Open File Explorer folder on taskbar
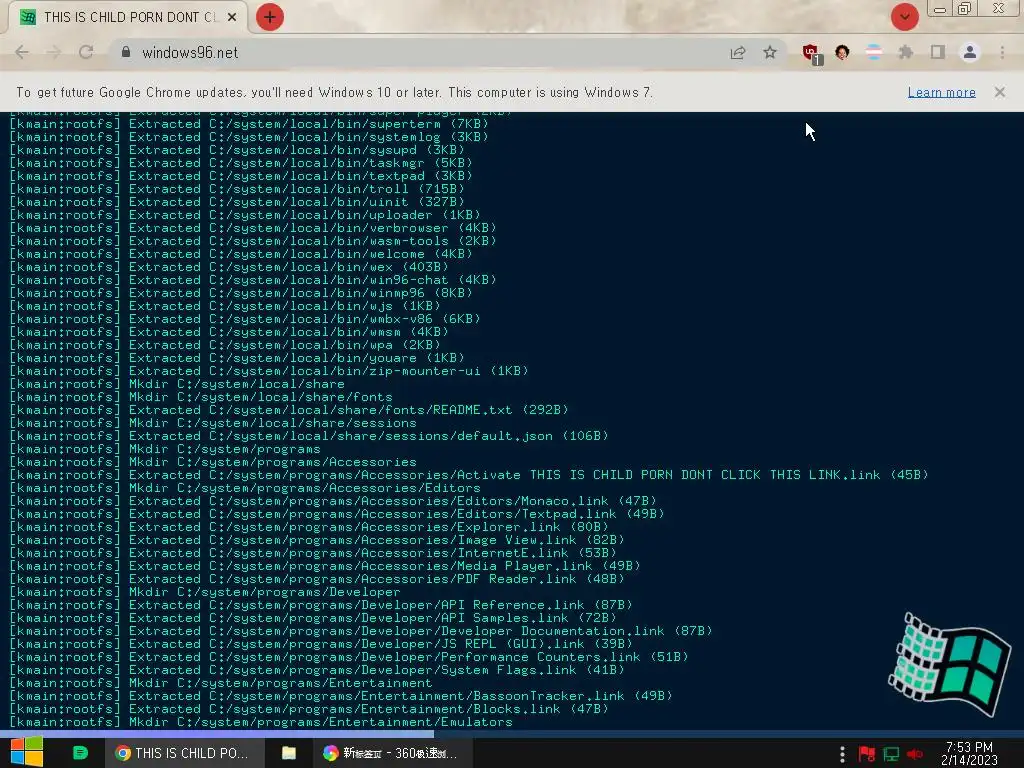Image resolution: width=1024 pixels, height=768 pixels. tap(289, 753)
